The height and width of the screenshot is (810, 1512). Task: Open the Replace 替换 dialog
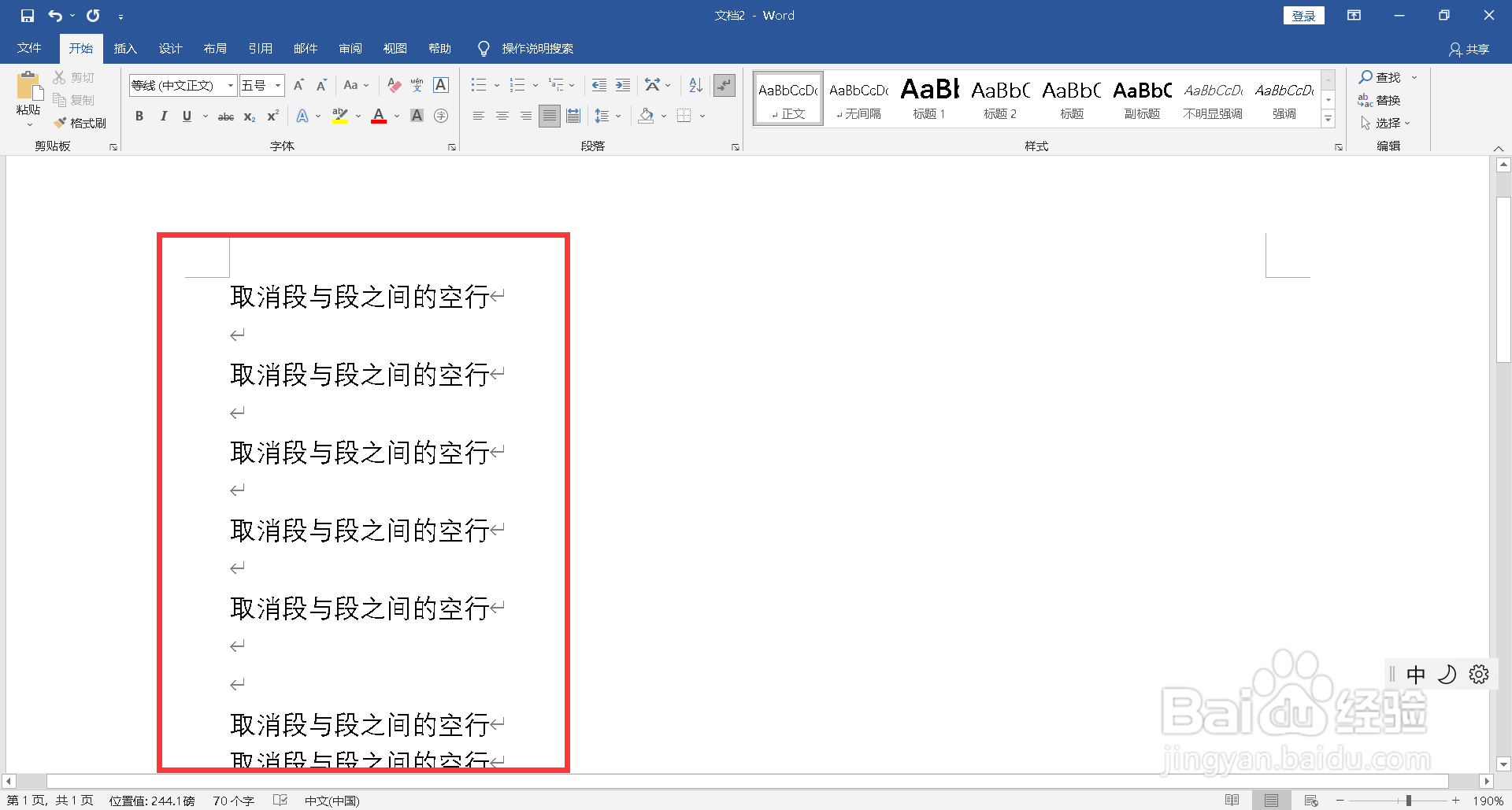pyautogui.click(x=1379, y=100)
